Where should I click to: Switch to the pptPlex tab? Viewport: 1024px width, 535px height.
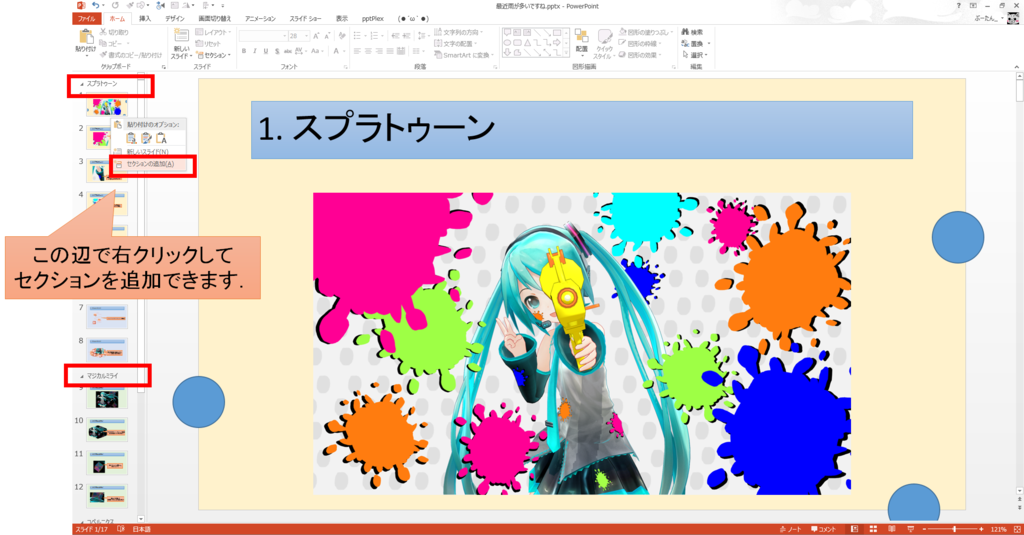[372, 19]
